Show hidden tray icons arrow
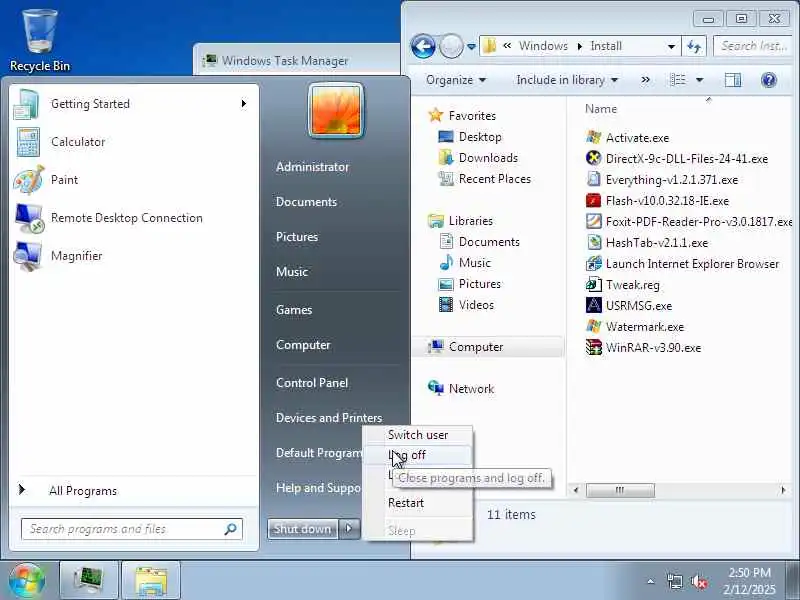Screen dimensions: 800x600 point(651,581)
